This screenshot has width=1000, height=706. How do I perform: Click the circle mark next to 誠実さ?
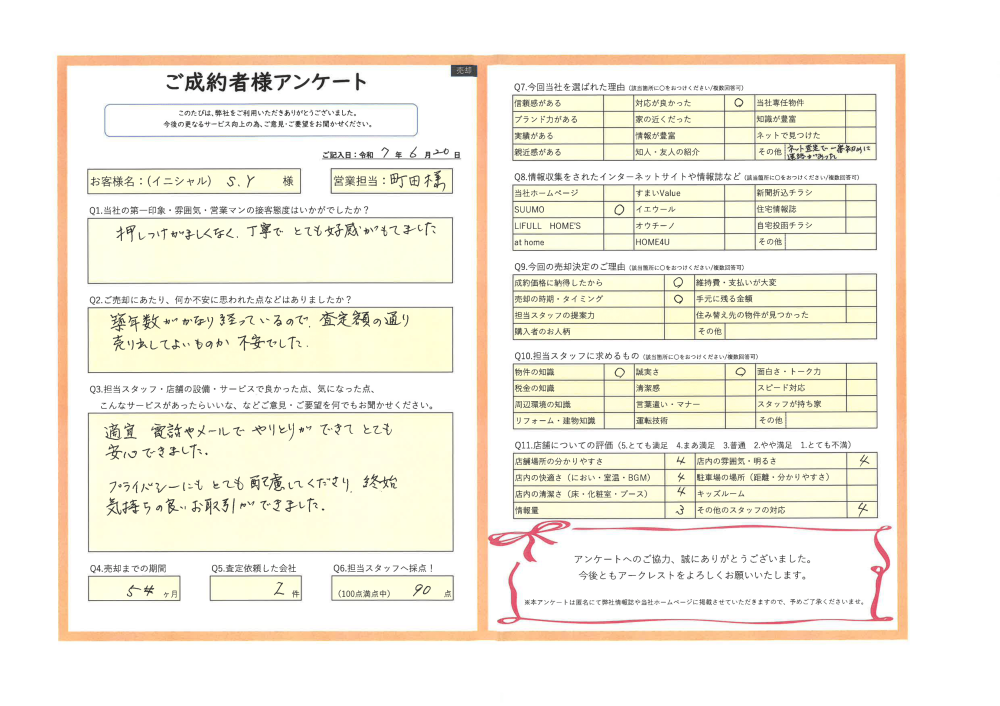(738, 371)
